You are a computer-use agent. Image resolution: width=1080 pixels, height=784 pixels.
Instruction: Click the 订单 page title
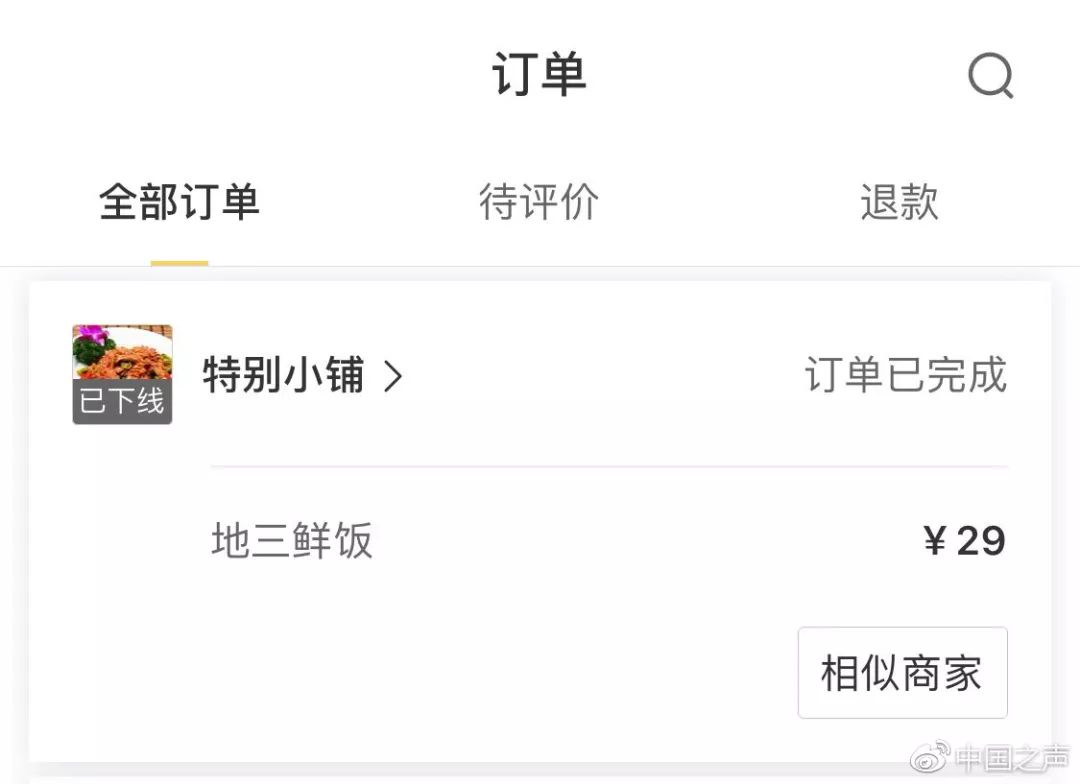pos(539,75)
